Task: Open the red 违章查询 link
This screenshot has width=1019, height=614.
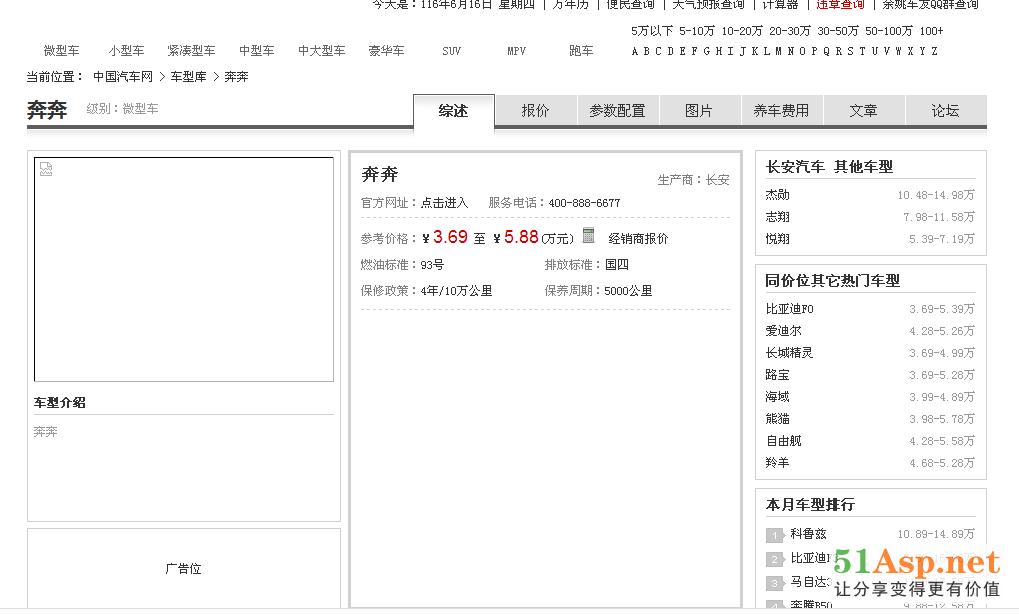Action: 840,5
